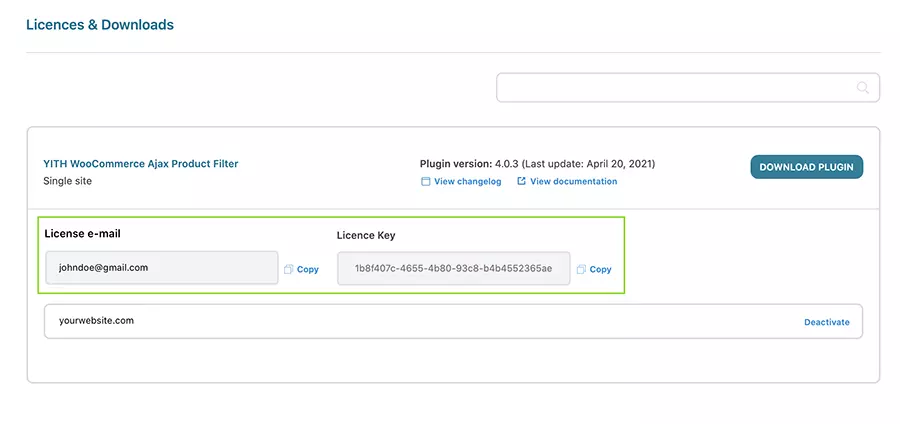This screenshot has height=424, width=900.
Task: Click the changelog icon beside View changelog
Action: pyautogui.click(x=425, y=182)
